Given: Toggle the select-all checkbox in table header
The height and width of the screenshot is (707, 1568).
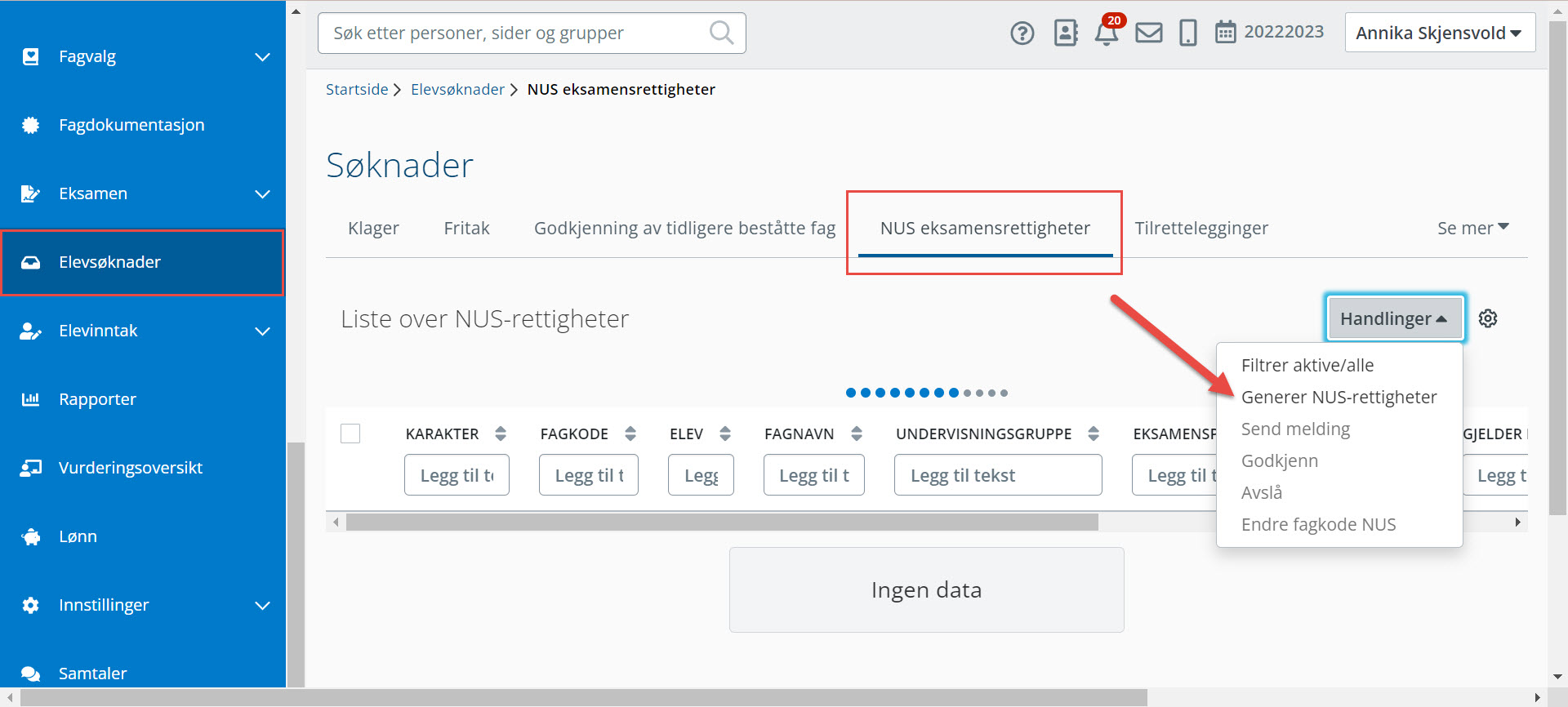Looking at the screenshot, I should [350, 434].
